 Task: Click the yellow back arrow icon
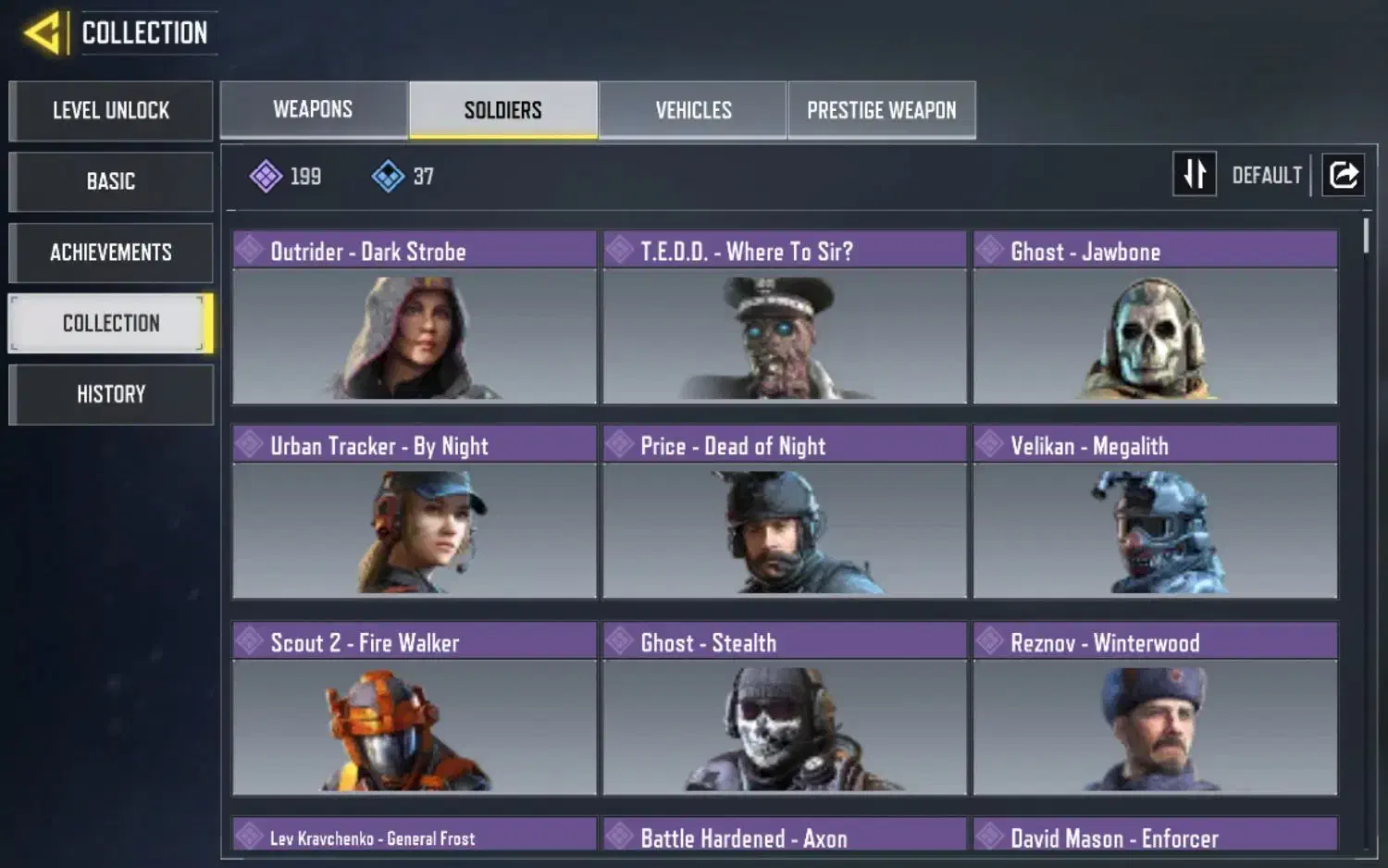click(43, 33)
